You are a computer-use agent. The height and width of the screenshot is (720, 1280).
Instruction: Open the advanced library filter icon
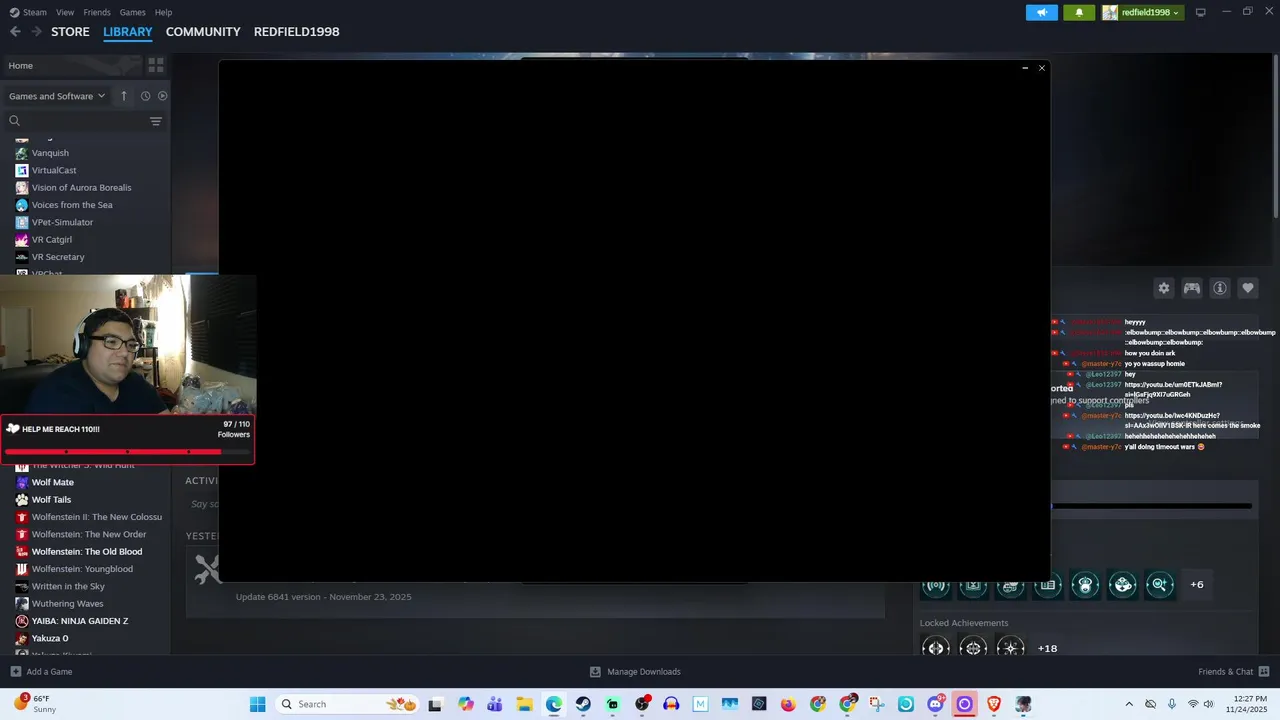(156, 121)
